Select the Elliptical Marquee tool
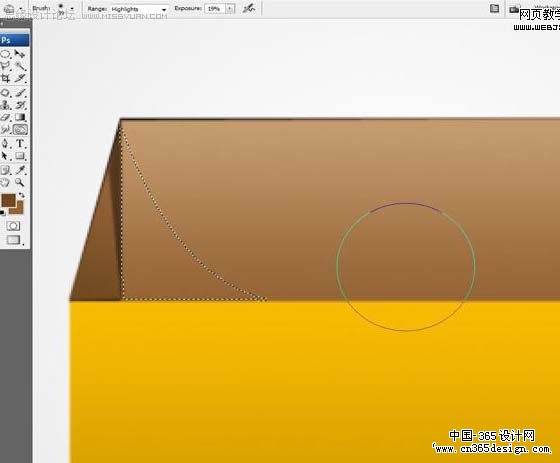 (x=5, y=54)
